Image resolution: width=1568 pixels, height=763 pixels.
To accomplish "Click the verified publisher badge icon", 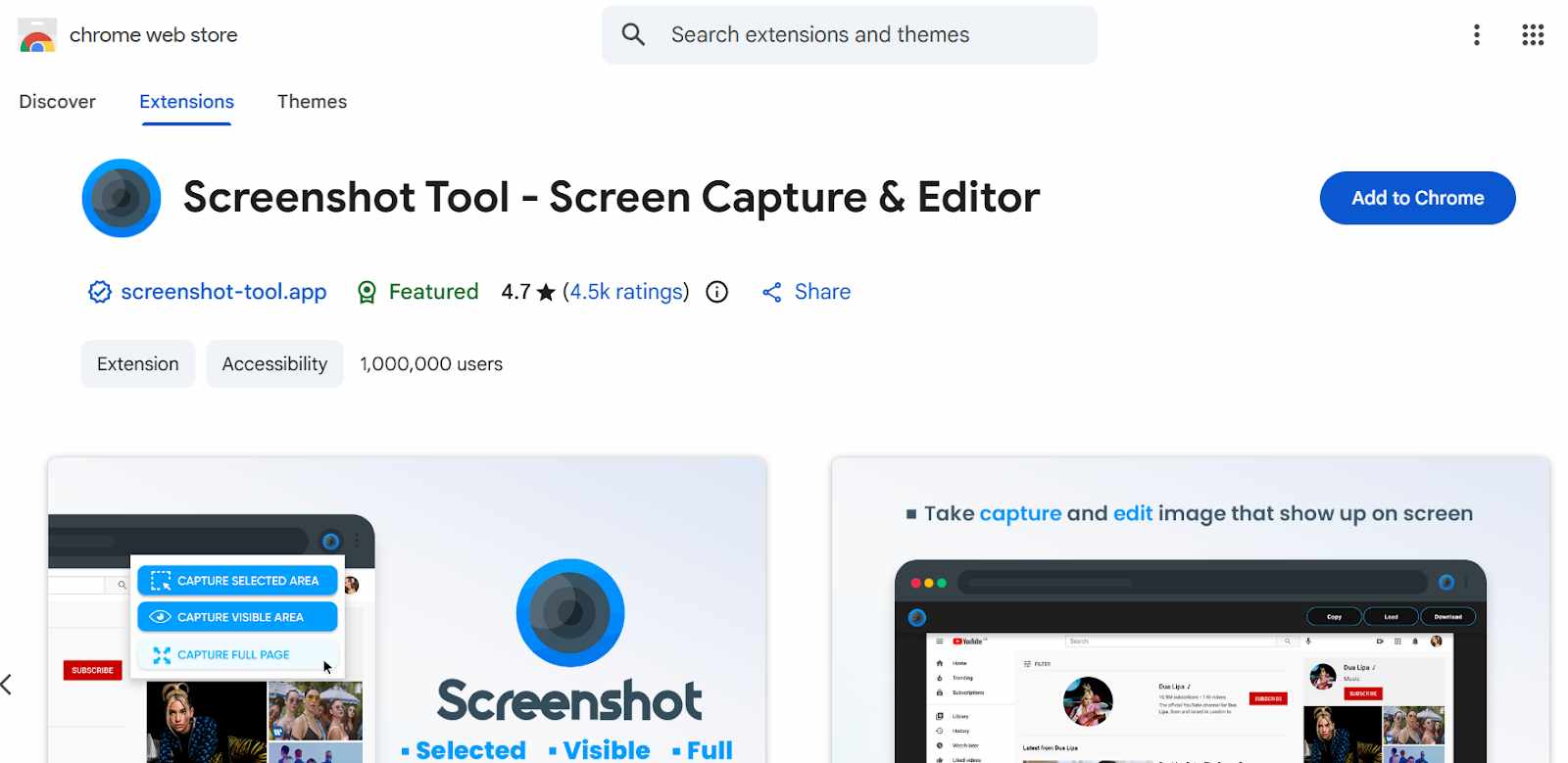I will tap(99, 292).
